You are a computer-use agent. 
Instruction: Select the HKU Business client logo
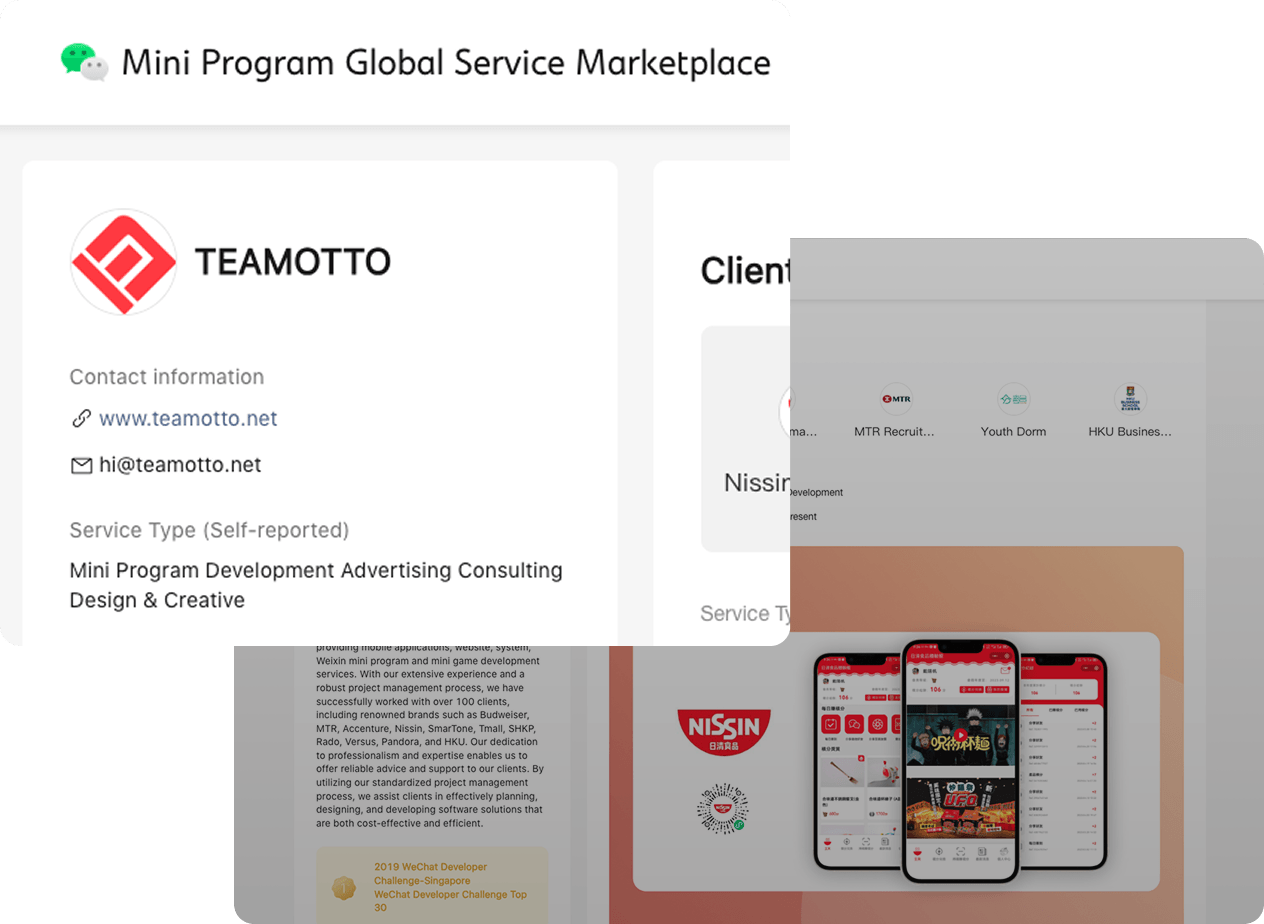coord(1130,398)
